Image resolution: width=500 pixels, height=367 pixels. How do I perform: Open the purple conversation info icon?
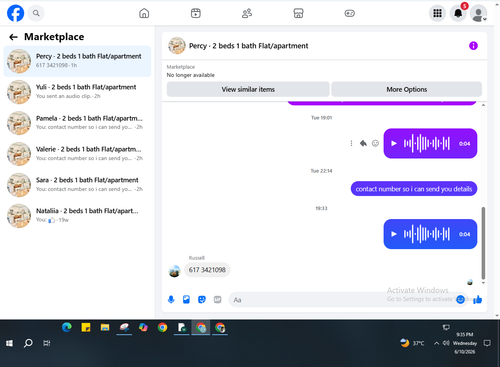point(473,46)
